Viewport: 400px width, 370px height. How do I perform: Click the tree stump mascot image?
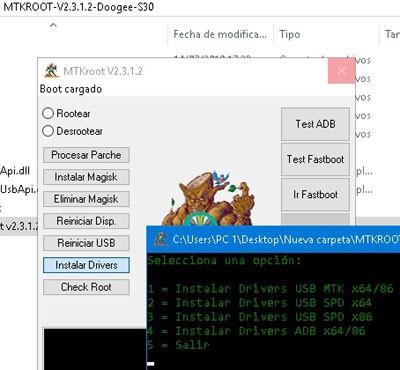point(208,198)
